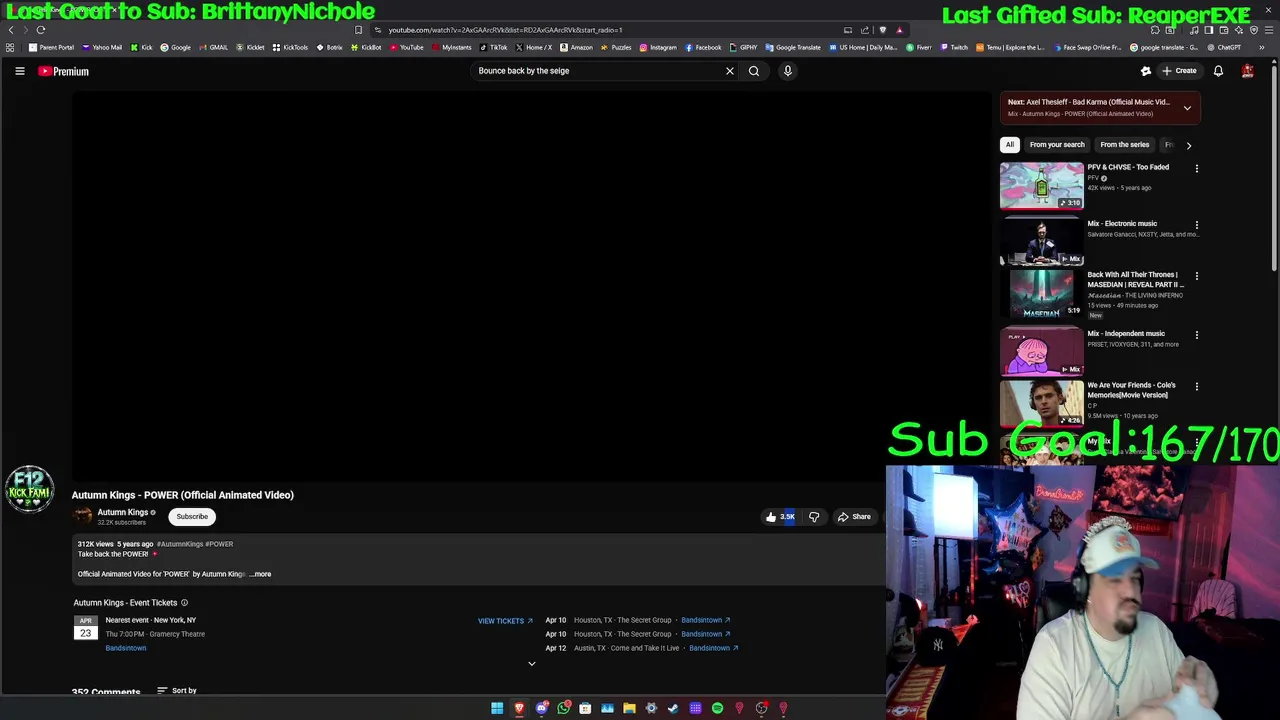
Task: Open the Windows Start menu
Action: tap(497, 708)
